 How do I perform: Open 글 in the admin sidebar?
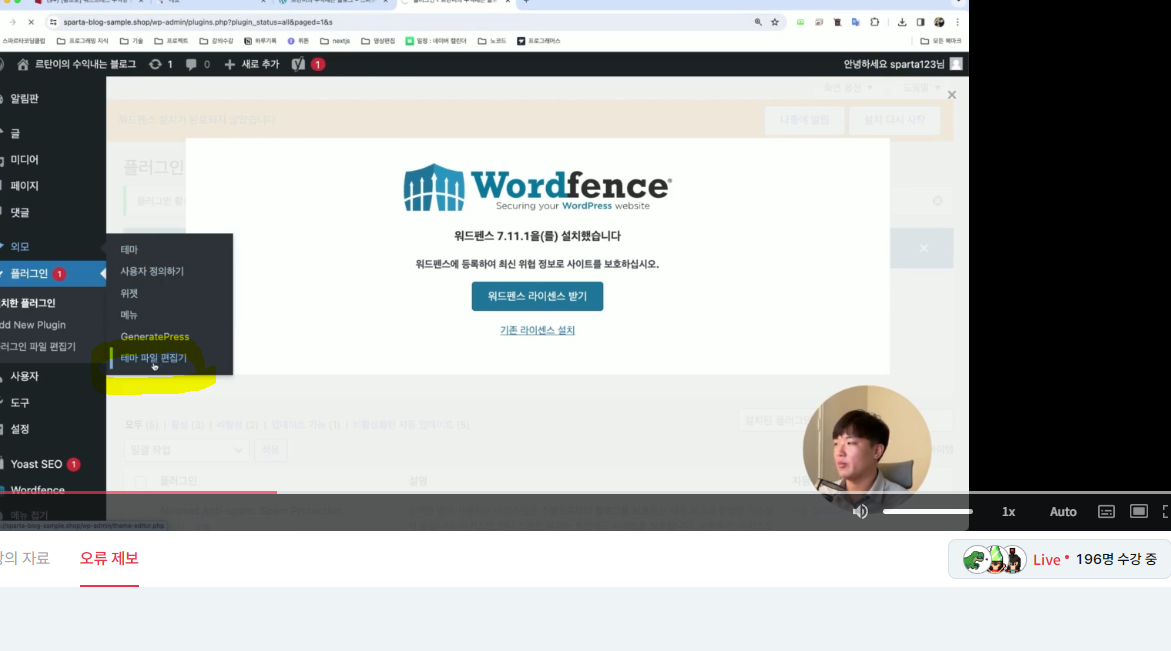click(15, 134)
